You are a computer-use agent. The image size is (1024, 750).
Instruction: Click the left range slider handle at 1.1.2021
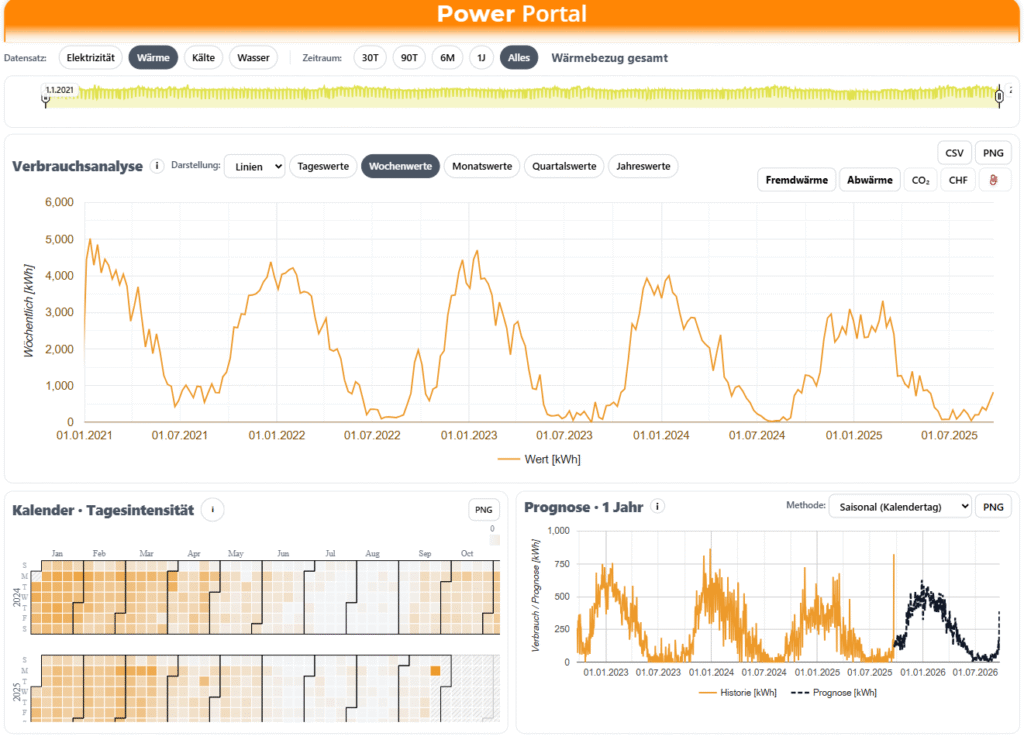(46, 97)
